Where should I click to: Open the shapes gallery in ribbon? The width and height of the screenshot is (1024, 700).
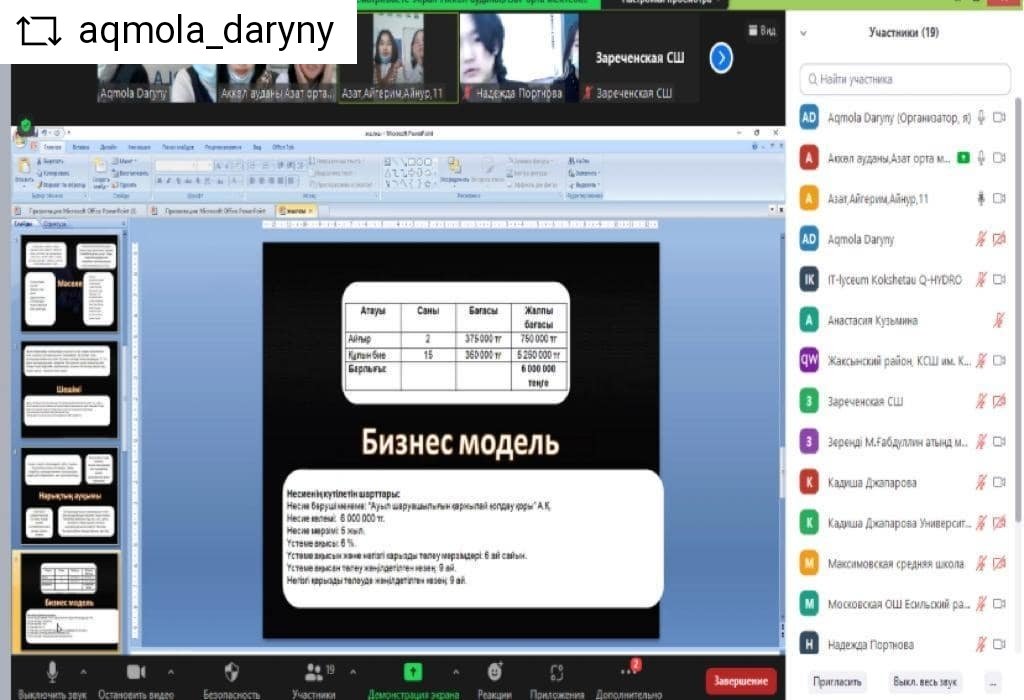click(x=410, y=173)
